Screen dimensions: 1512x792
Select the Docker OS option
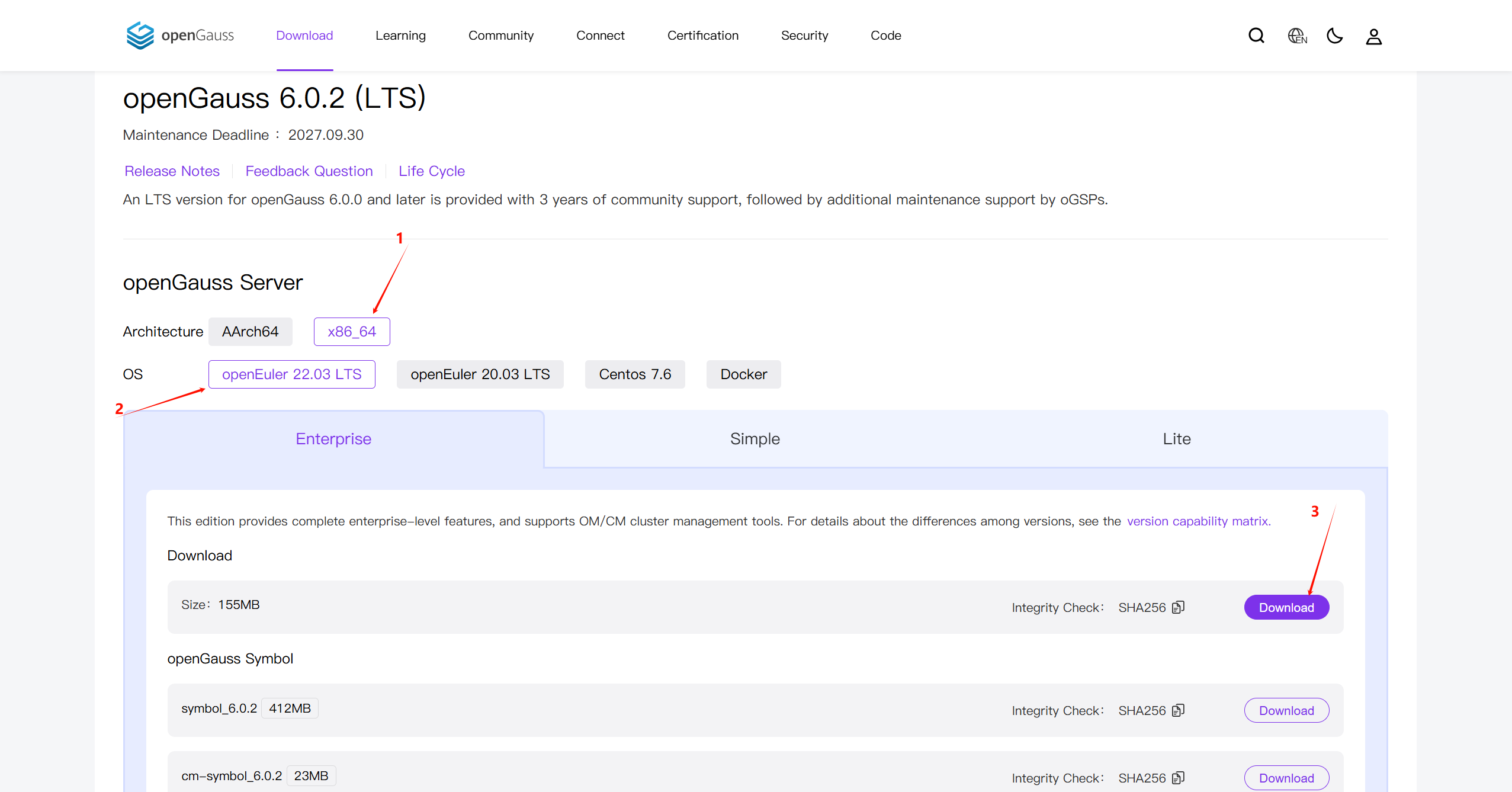click(743, 374)
